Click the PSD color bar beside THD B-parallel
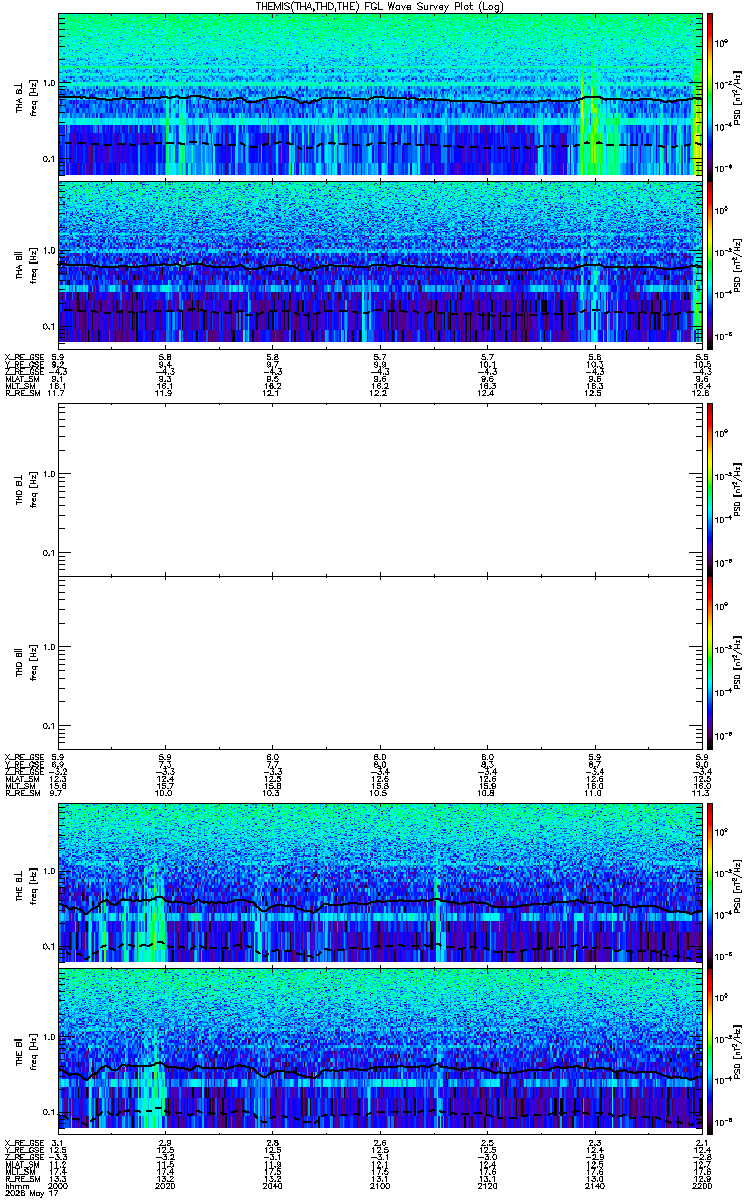The height and width of the screenshot is (1200, 750). 710,661
